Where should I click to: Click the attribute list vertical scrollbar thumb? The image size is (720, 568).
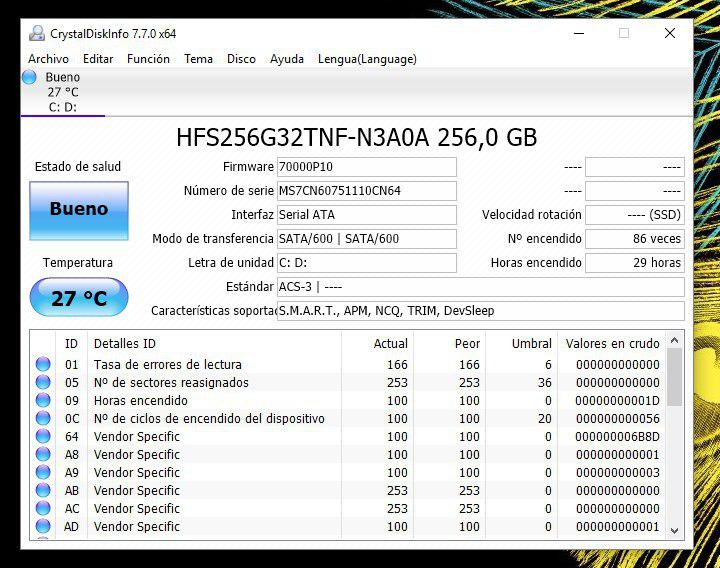(675, 377)
